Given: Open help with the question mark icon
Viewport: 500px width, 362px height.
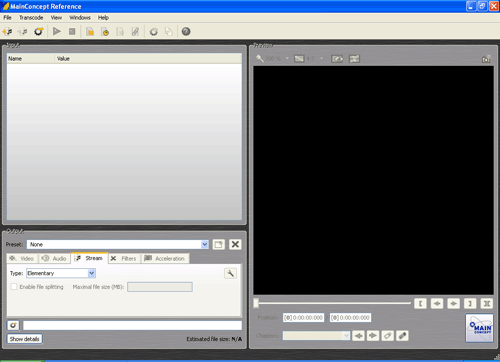Looking at the screenshot, I should [186, 32].
